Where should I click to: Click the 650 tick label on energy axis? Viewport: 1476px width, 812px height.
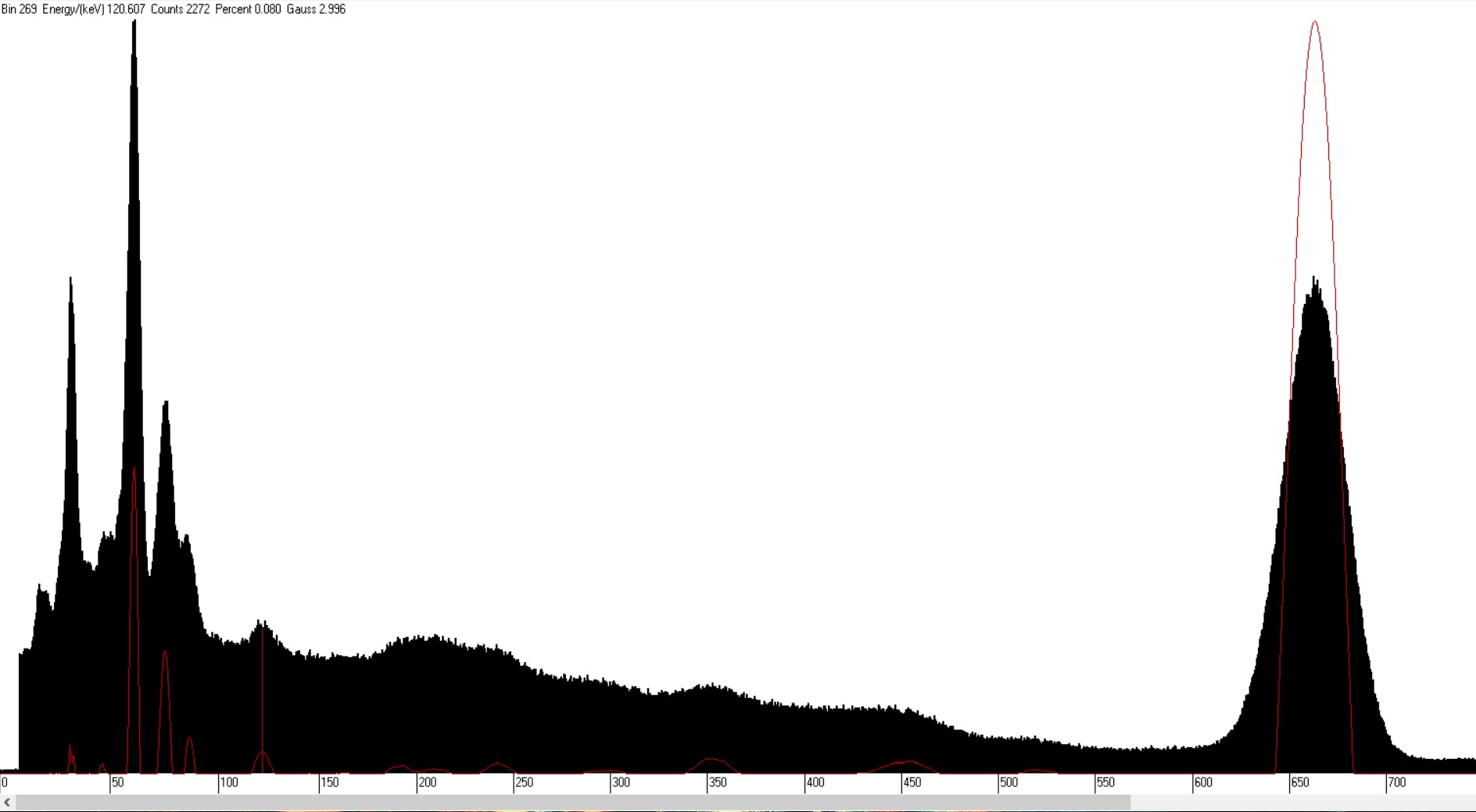[1299, 782]
